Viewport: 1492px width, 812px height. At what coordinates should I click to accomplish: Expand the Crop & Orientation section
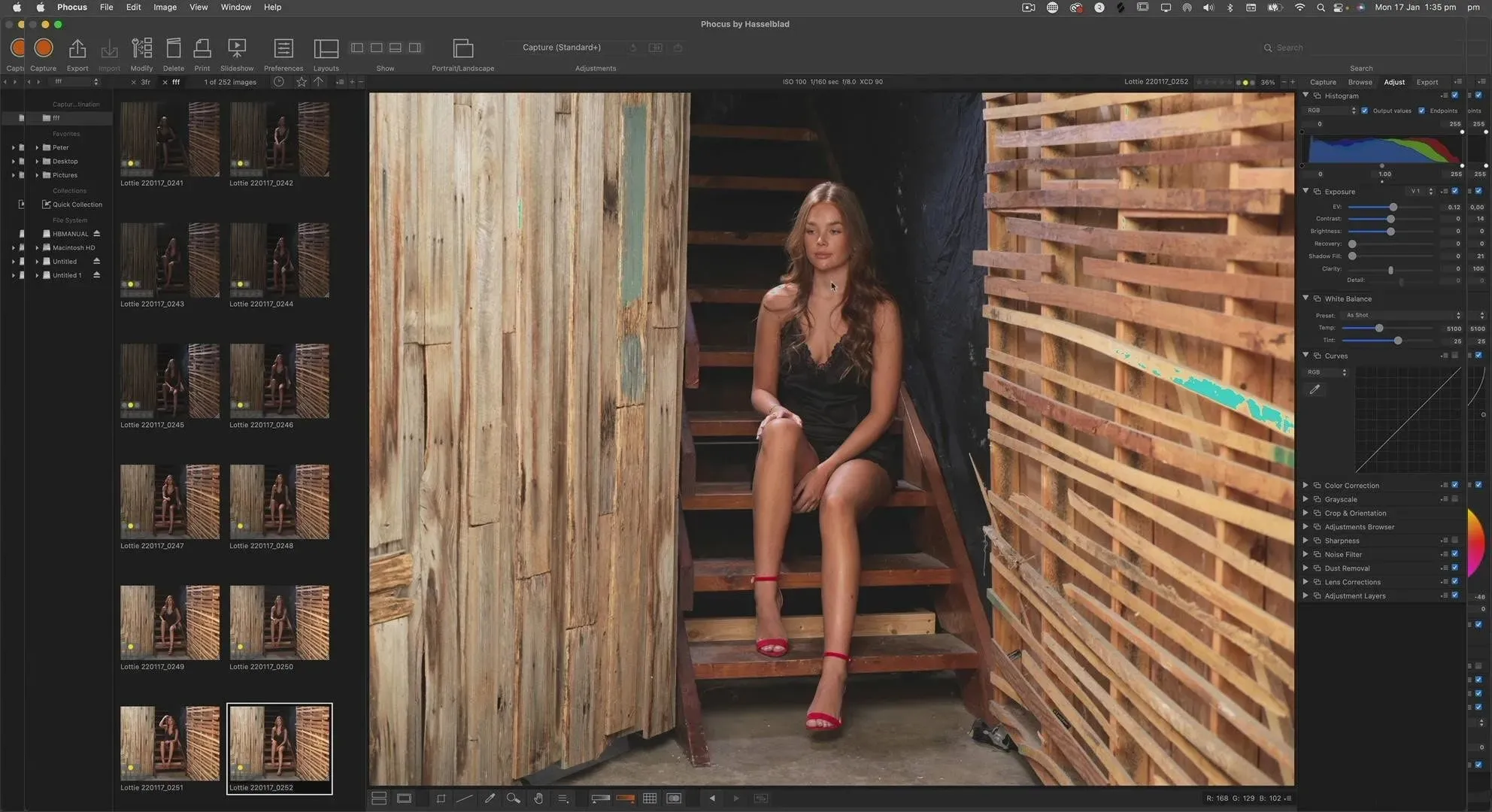[x=1305, y=513]
